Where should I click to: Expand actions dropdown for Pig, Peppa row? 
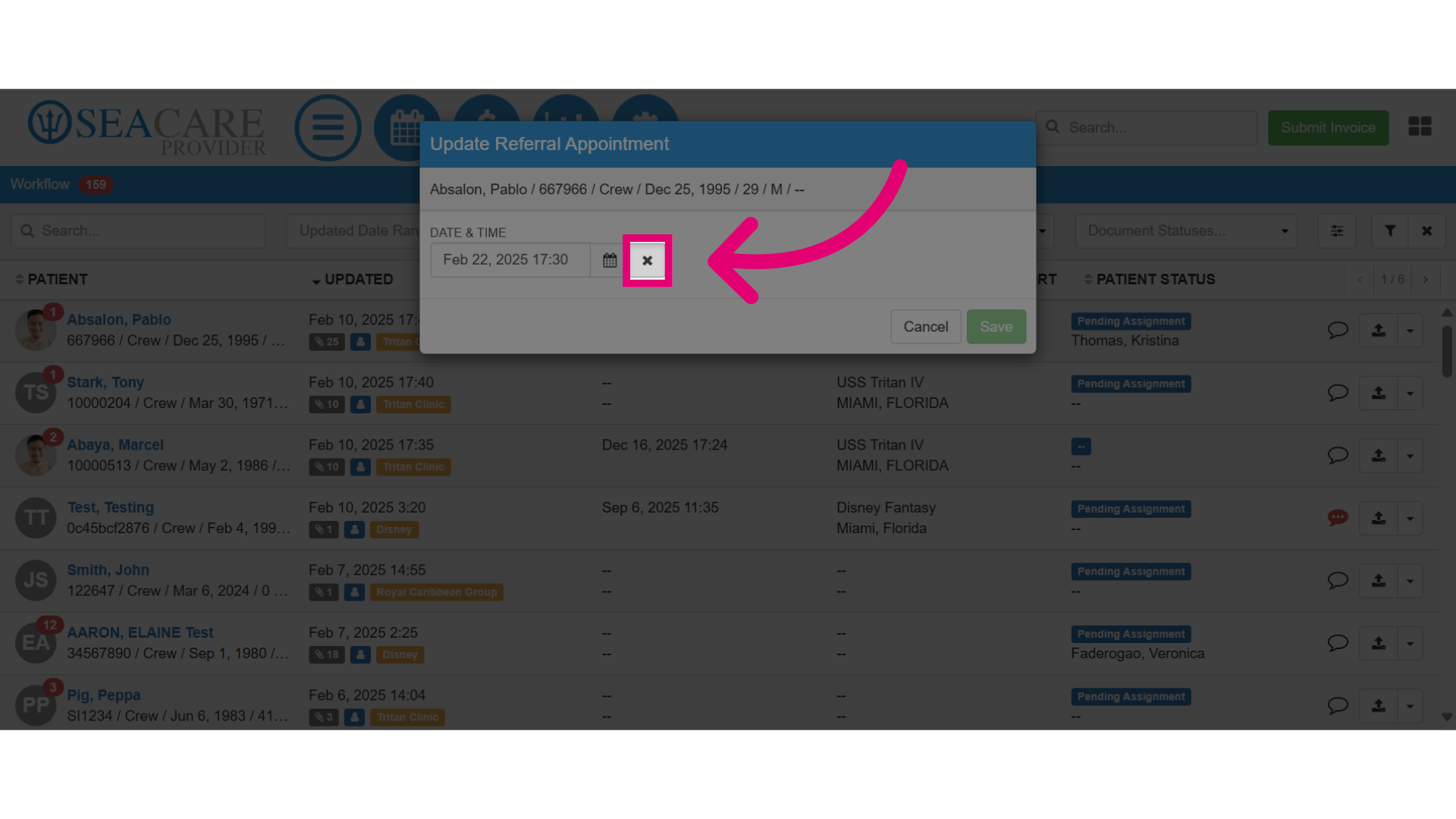point(1410,706)
